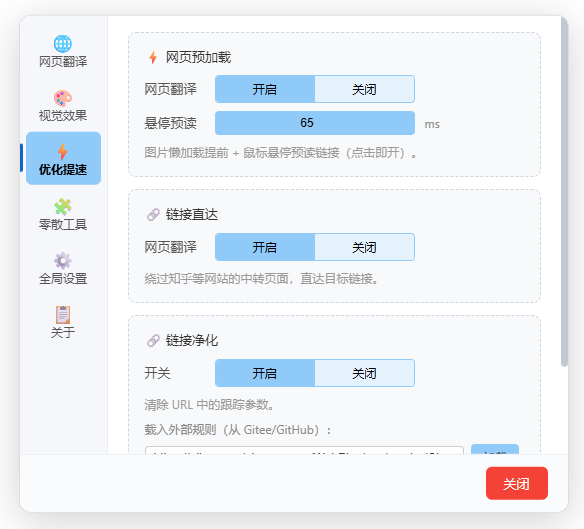
Task: Turn on 链接直达 with 开启 option
Action: click(265, 247)
